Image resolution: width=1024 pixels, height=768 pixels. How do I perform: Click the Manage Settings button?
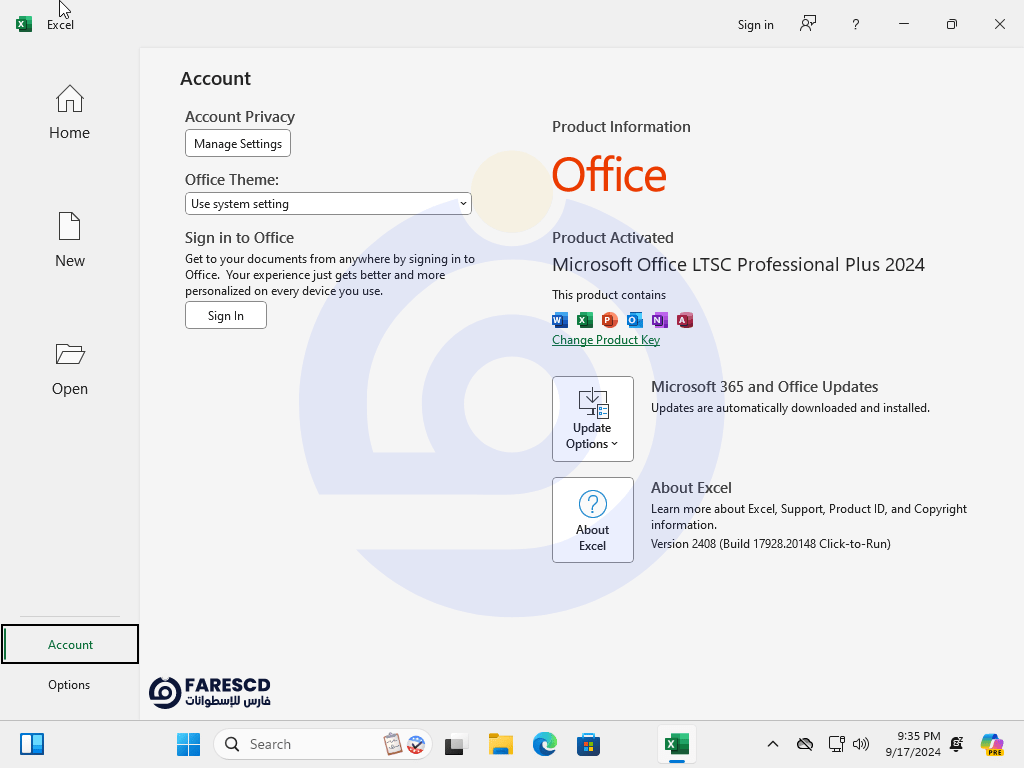coord(238,144)
